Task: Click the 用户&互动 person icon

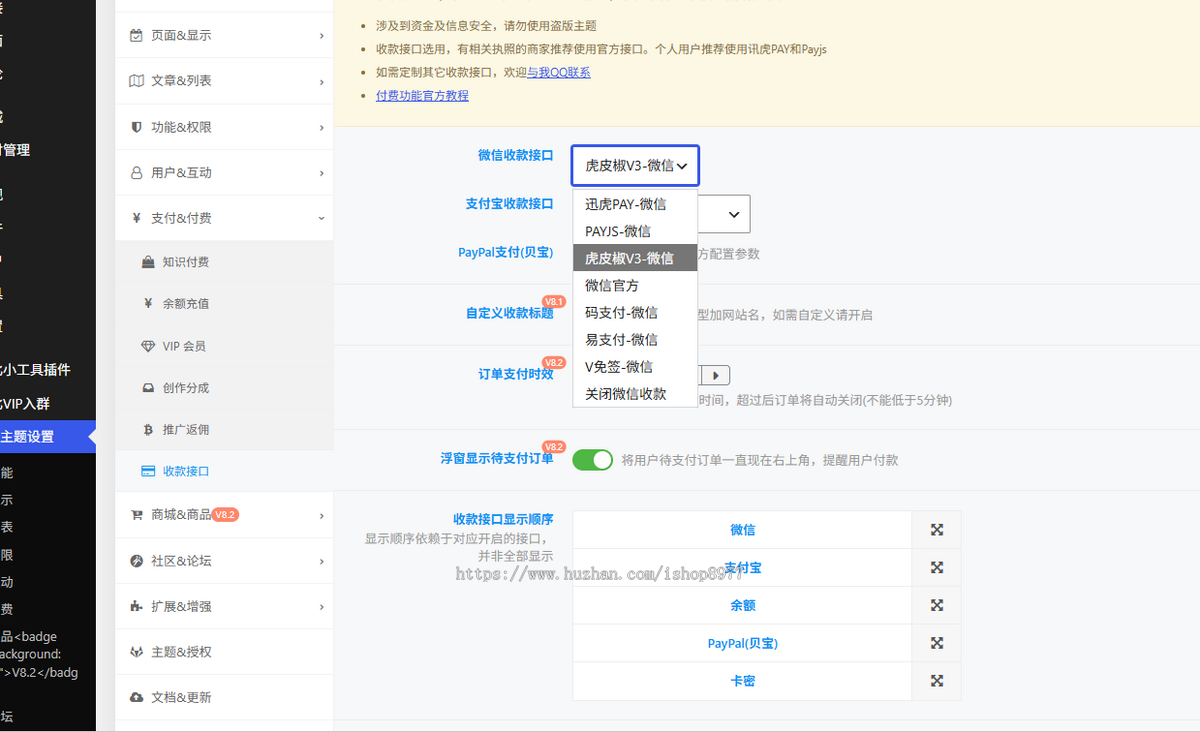Action: 137,173
